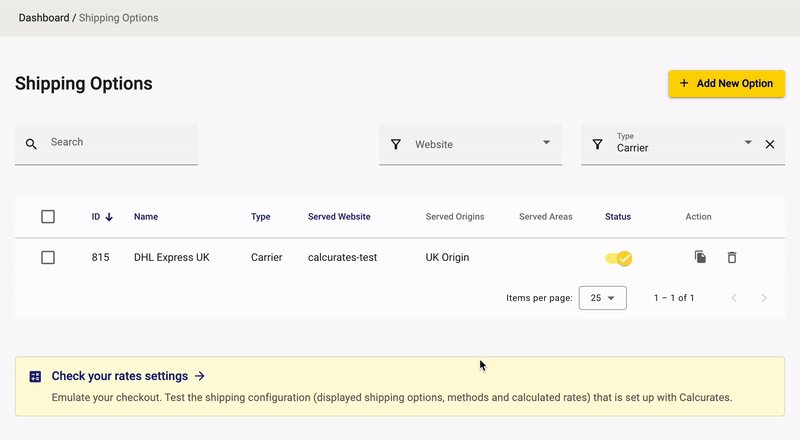Click the Action column header

point(698,216)
